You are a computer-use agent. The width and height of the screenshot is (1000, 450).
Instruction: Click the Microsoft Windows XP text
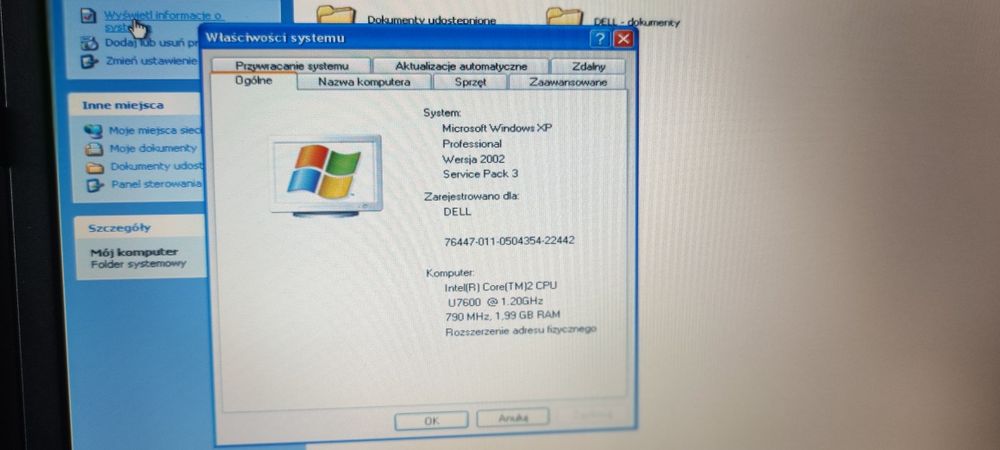point(497,128)
